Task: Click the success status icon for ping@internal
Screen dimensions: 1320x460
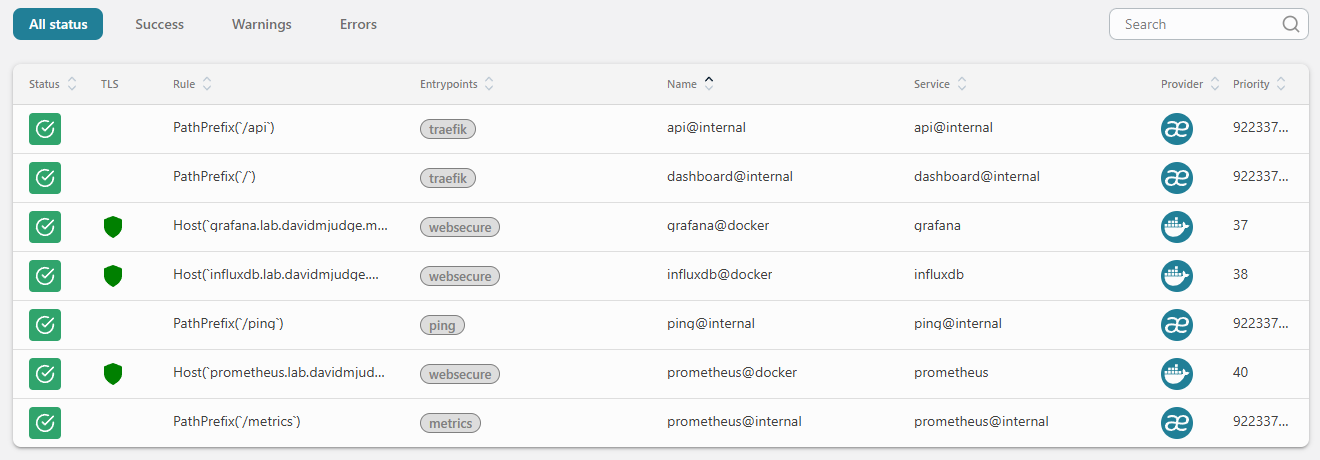Action: point(45,325)
